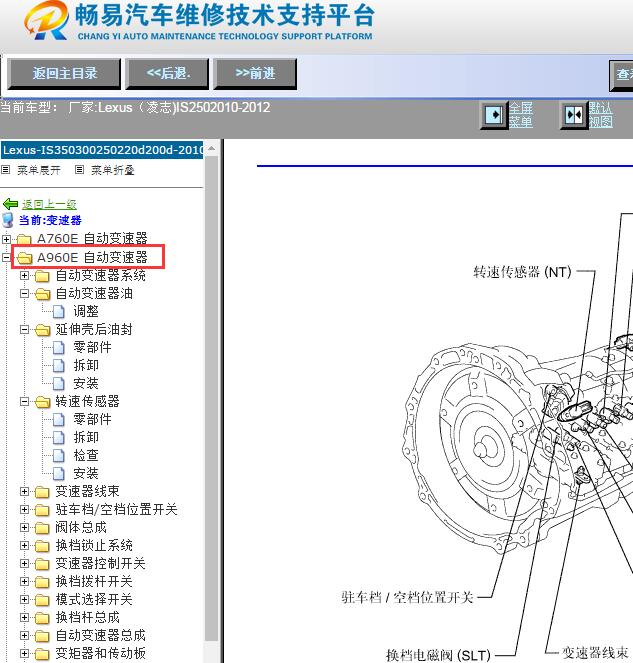Expand the 模式选择开关 folder
Image resolution: width=633 pixels, height=663 pixels.
coord(25,599)
